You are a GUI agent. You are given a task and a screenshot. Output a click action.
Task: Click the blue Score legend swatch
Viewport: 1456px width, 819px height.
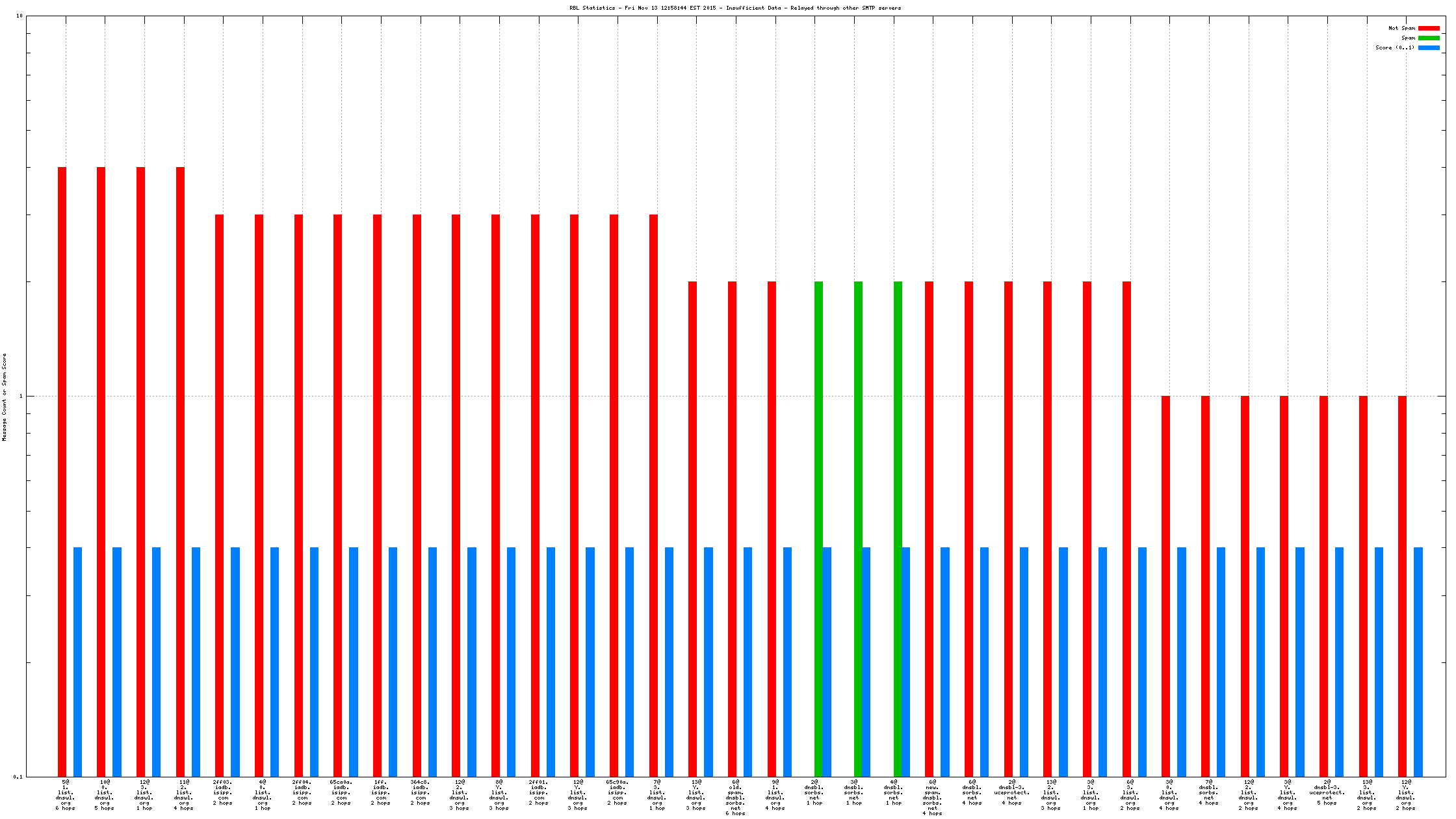click(x=1429, y=47)
